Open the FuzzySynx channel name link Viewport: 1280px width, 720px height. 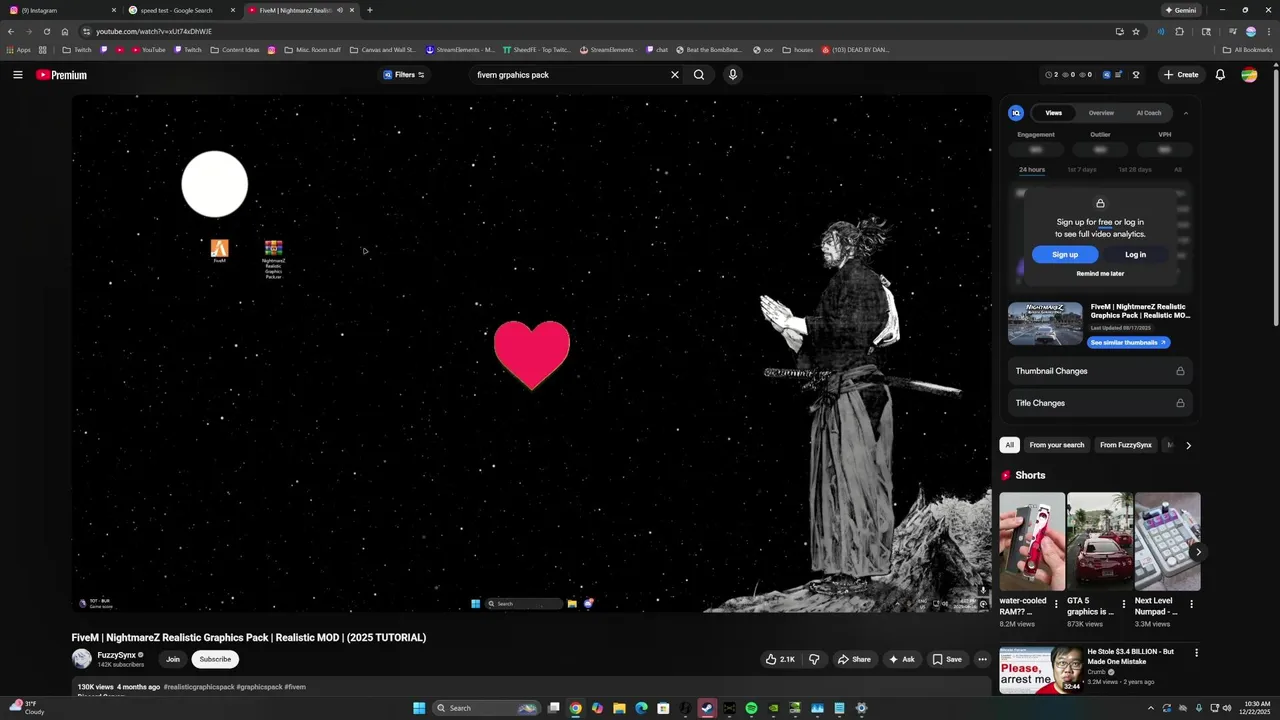pyautogui.click(x=116, y=655)
